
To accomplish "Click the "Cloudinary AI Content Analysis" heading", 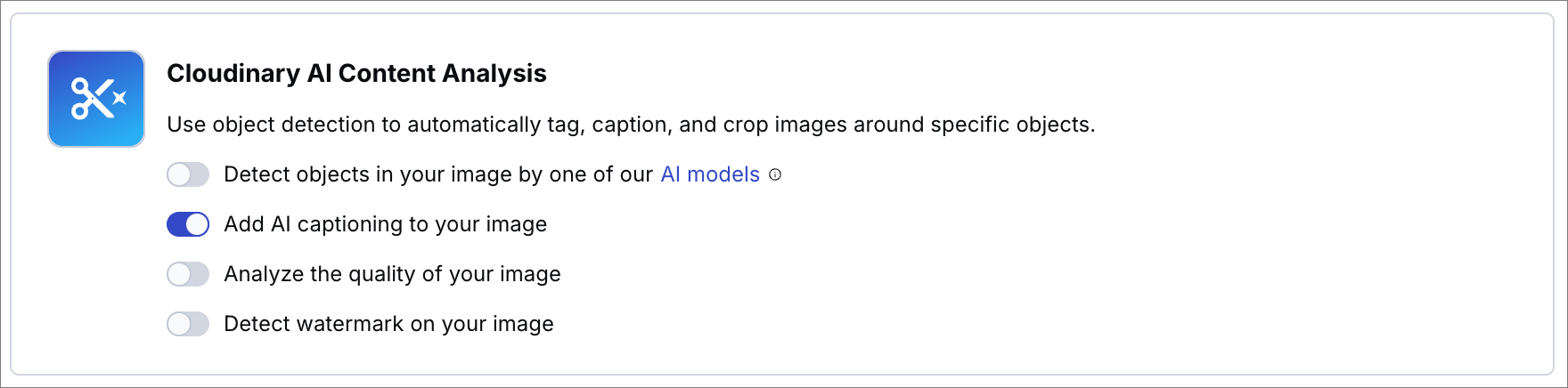I will (356, 73).
